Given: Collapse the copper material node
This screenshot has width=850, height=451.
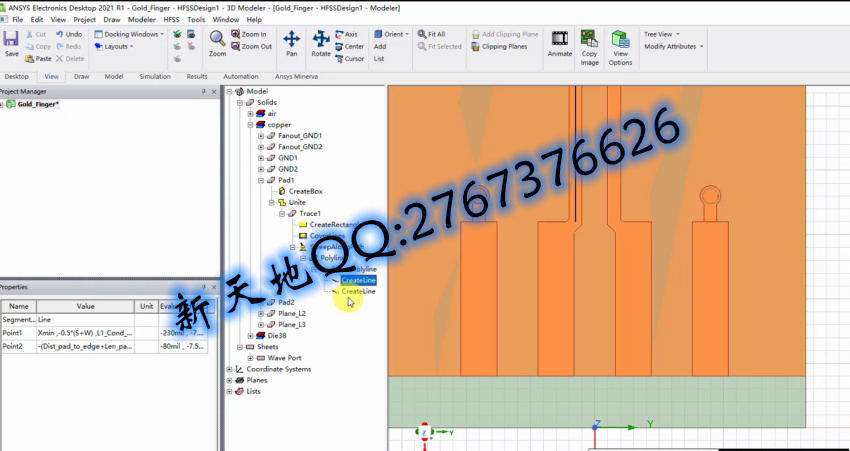Looking at the screenshot, I should click(250, 125).
